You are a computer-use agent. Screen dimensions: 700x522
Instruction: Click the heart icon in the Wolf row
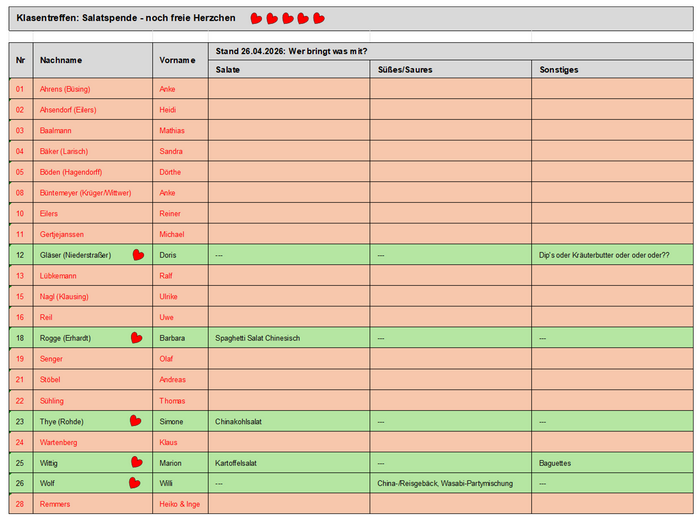click(x=135, y=483)
